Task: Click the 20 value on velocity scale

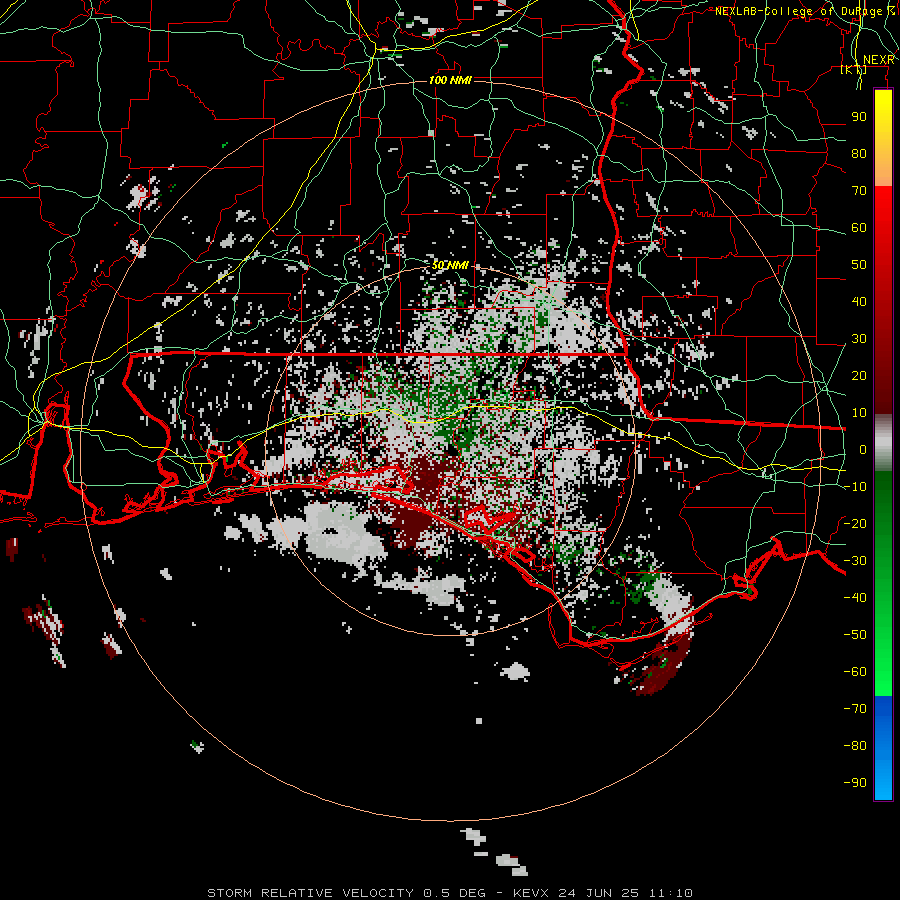Action: (x=859, y=376)
